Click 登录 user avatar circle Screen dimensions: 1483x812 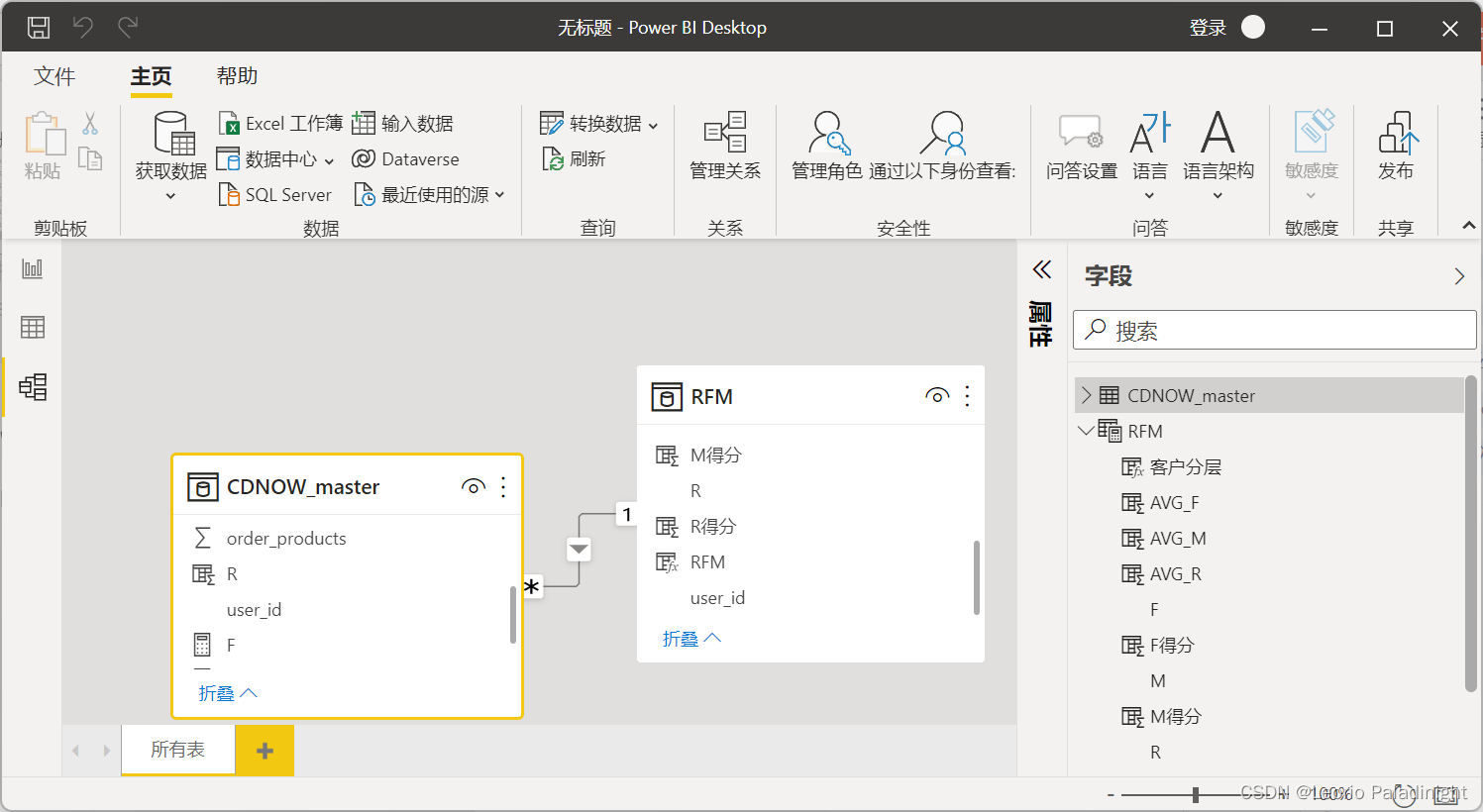coord(1253,27)
